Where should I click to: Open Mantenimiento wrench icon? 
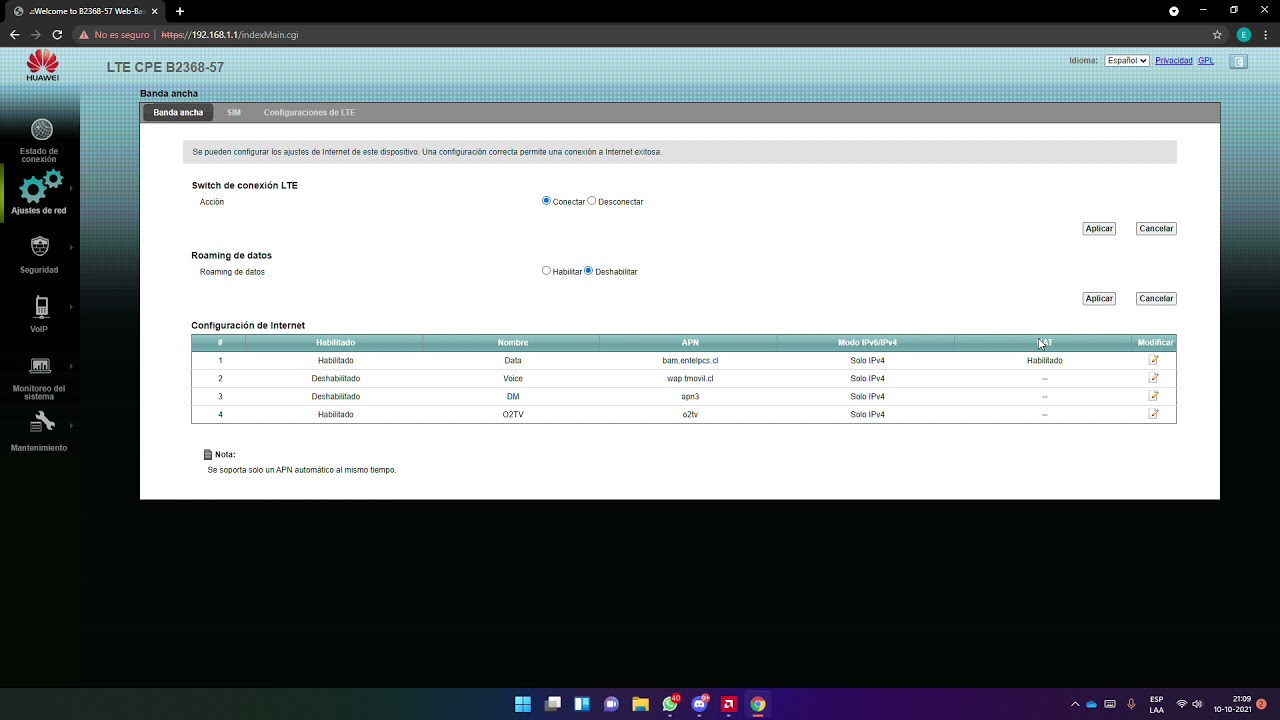(x=42, y=422)
